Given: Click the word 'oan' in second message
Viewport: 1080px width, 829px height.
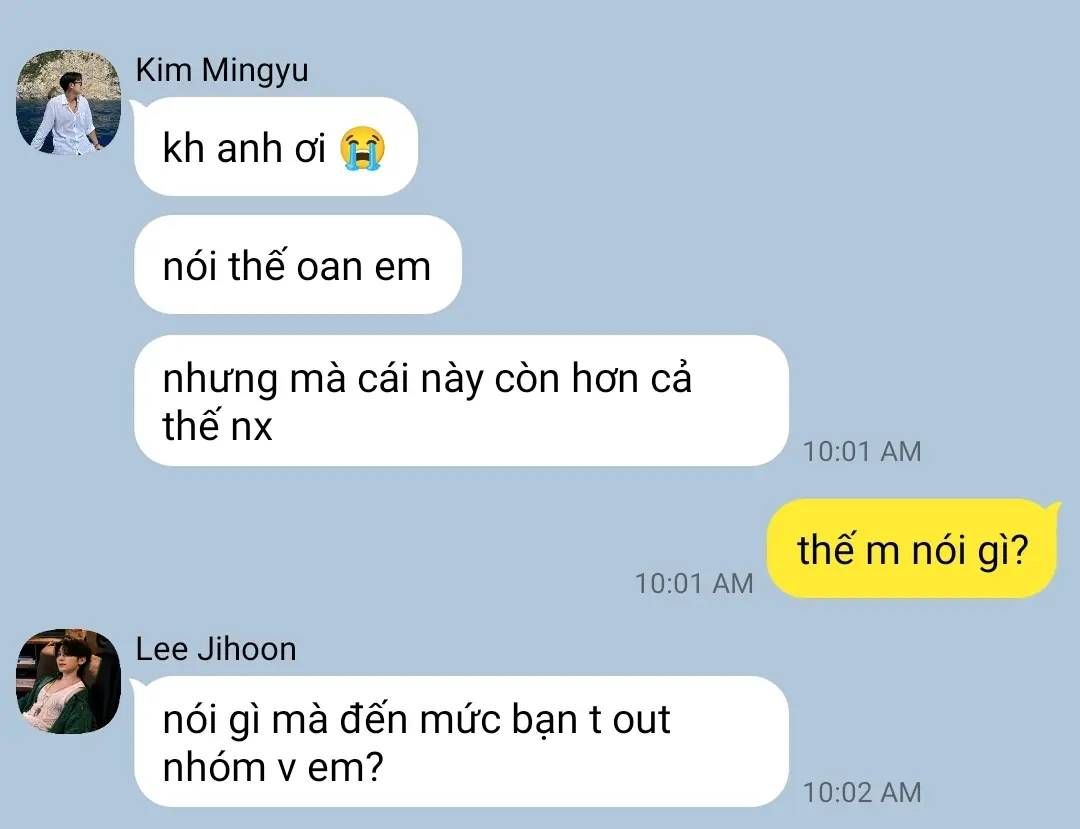Looking at the screenshot, I should pos(329,268).
